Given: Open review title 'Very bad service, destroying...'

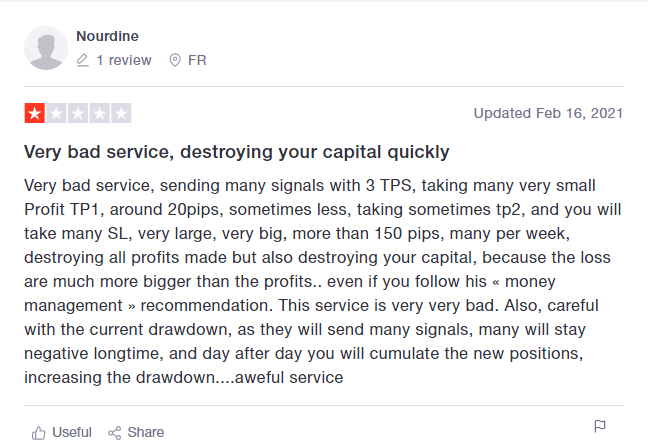Looking at the screenshot, I should coord(236,153).
